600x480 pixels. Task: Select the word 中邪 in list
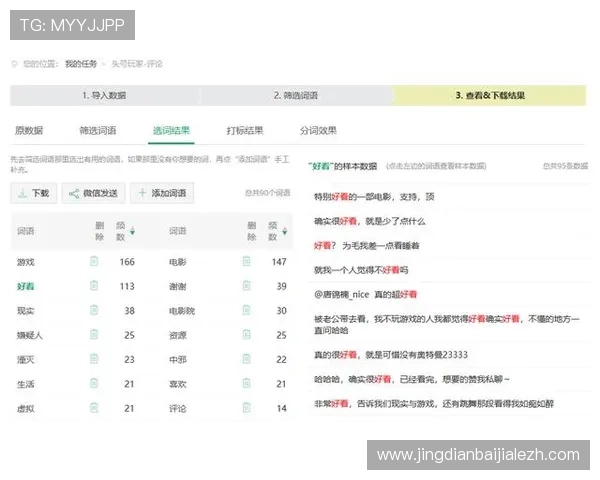tap(178, 360)
